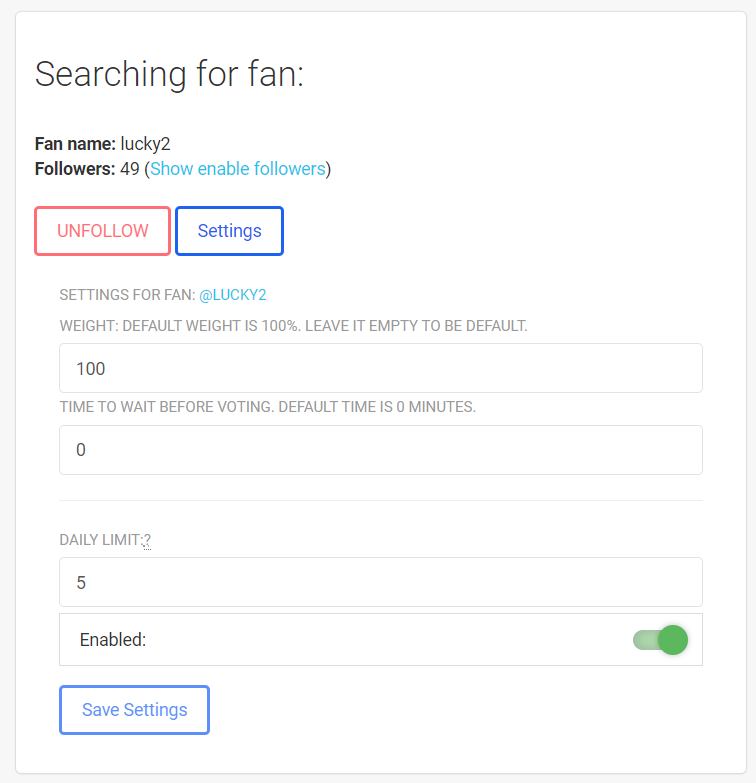Viewport: 756px width, 783px height.
Task: Click the time to wait field
Action: point(380,450)
